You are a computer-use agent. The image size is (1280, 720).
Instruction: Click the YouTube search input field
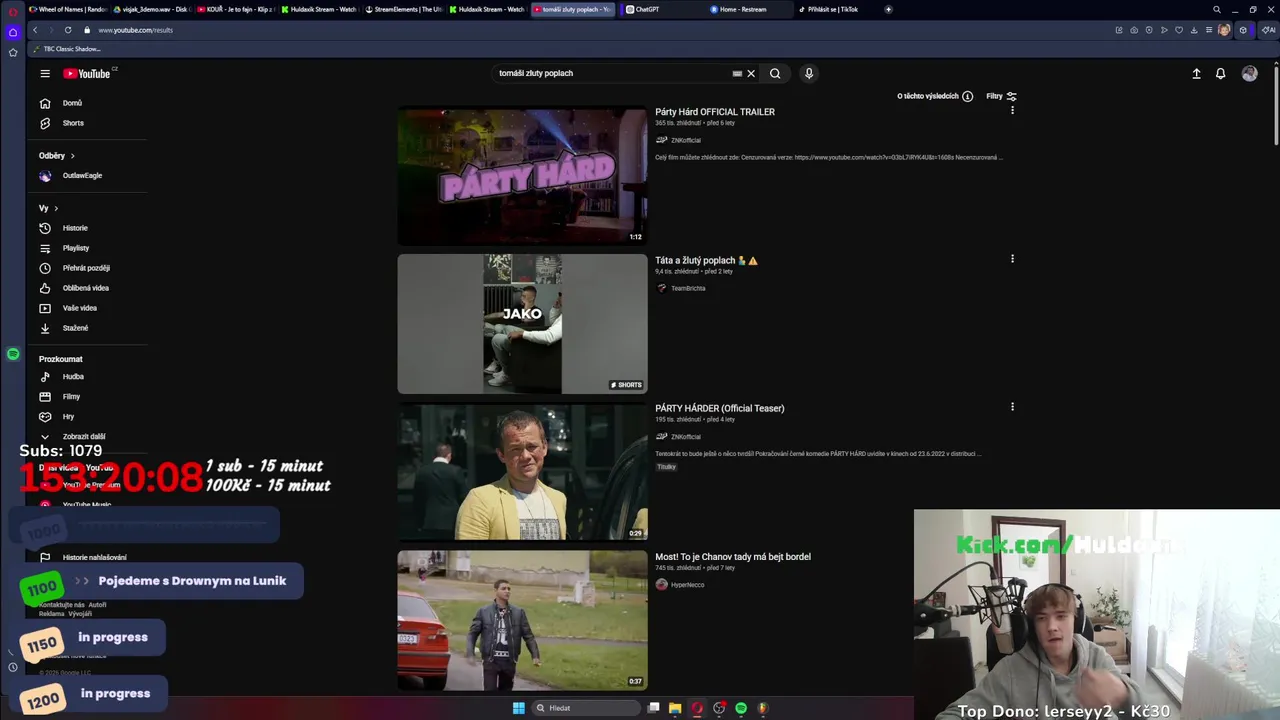(610, 73)
